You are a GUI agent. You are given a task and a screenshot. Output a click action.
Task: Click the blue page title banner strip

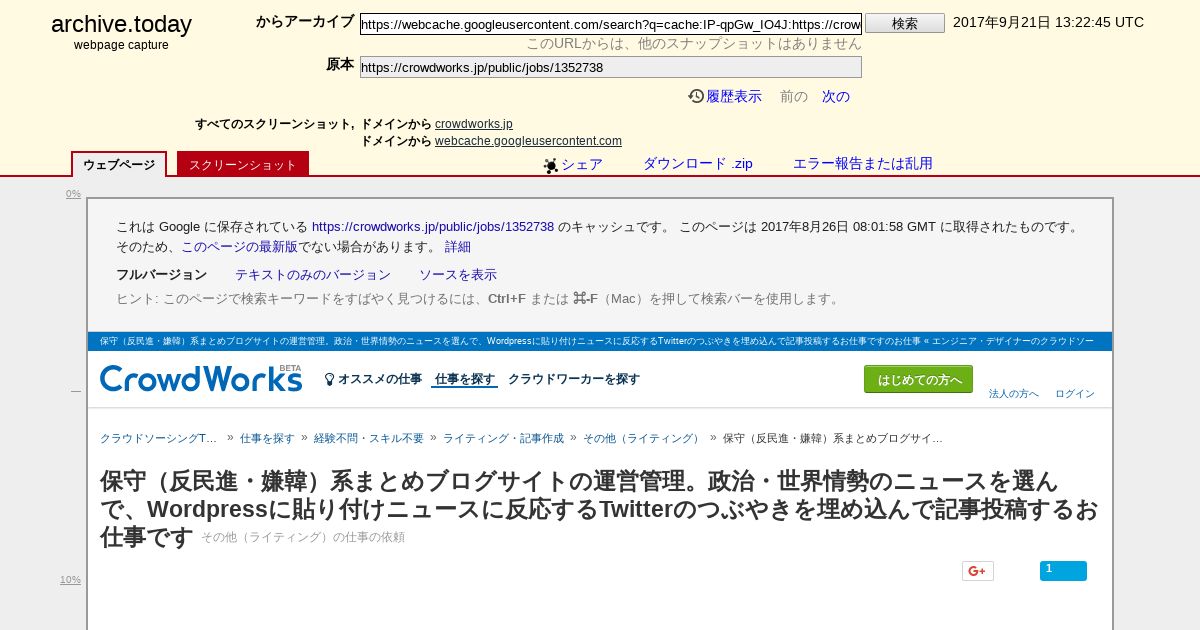coord(600,341)
